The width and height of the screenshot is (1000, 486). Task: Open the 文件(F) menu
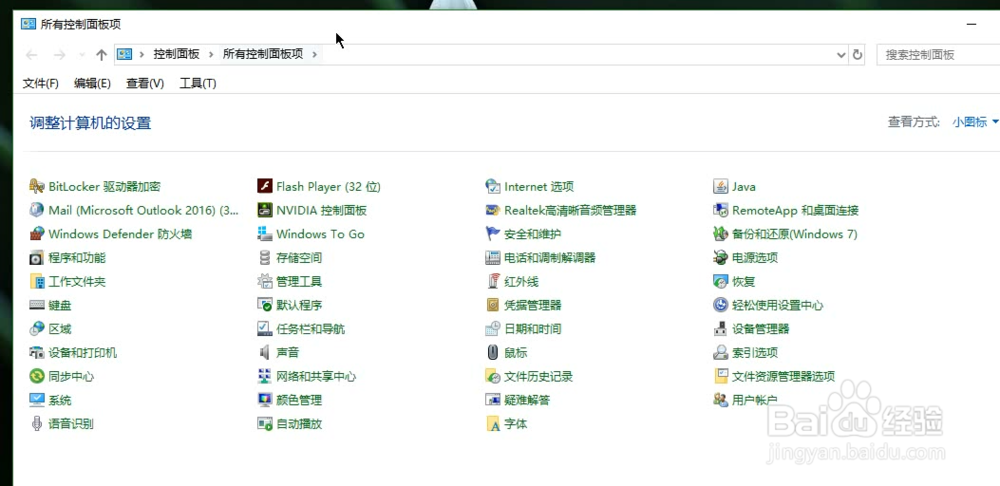pyautogui.click(x=41, y=84)
